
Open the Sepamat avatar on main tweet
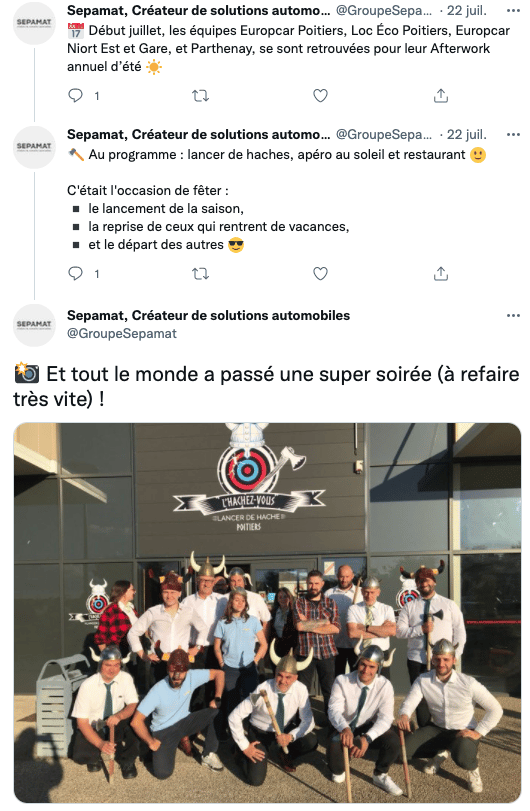pyautogui.click(x=34, y=325)
